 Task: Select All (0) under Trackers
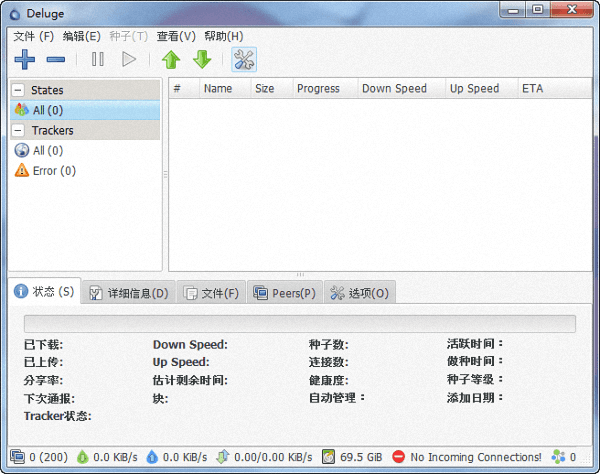coord(85,150)
